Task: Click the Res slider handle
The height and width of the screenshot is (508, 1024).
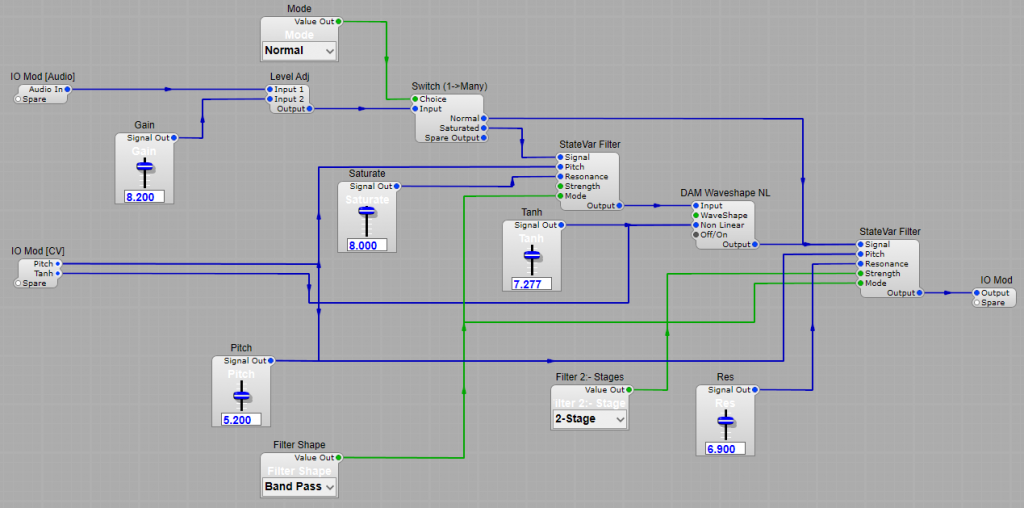Action: click(x=724, y=419)
